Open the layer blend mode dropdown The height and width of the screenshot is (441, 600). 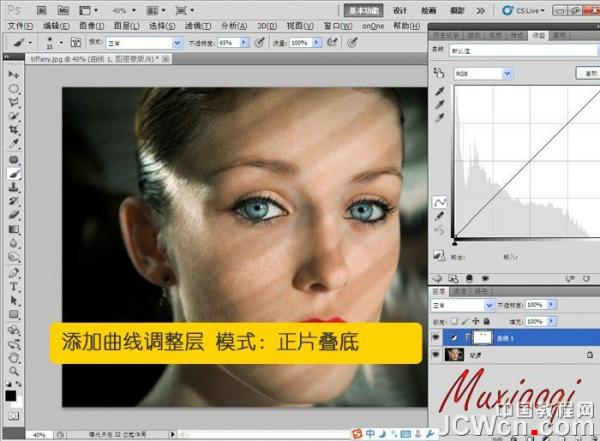point(461,304)
